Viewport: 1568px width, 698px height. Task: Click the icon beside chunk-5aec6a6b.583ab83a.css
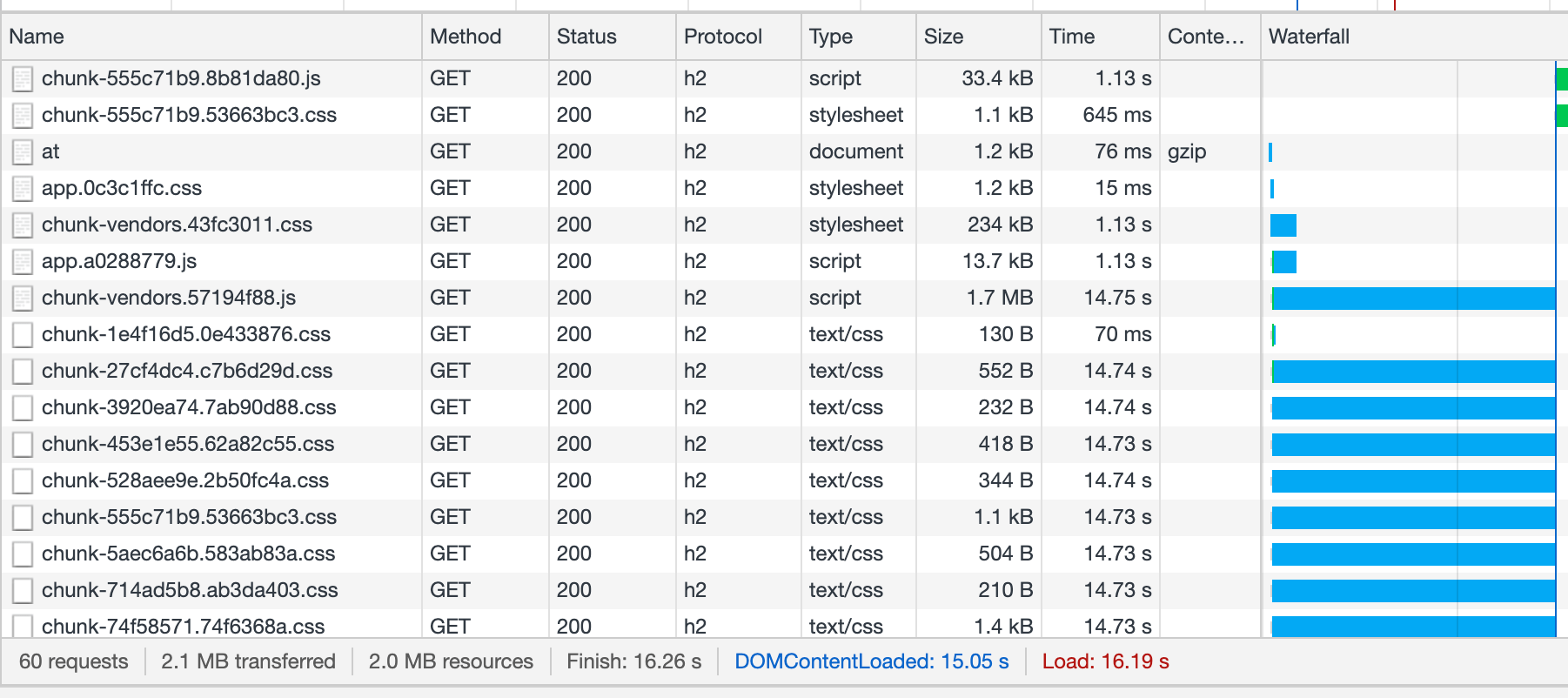click(x=23, y=554)
